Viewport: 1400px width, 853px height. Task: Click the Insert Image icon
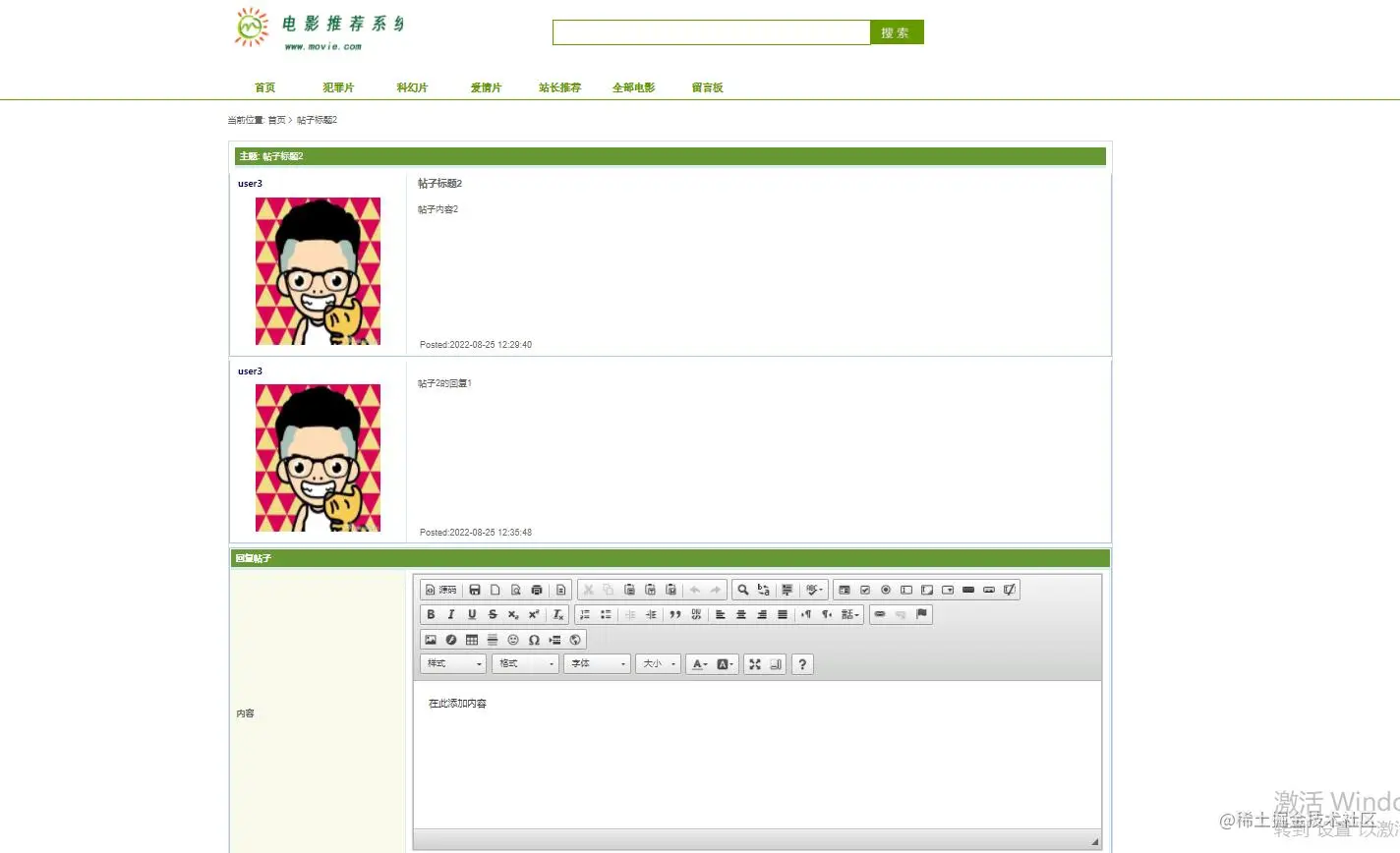pos(431,640)
